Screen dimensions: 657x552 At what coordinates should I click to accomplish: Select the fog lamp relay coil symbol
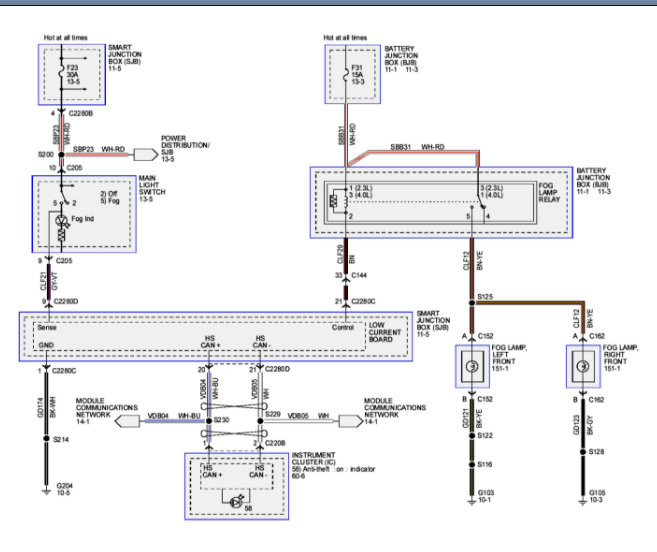(x=333, y=198)
